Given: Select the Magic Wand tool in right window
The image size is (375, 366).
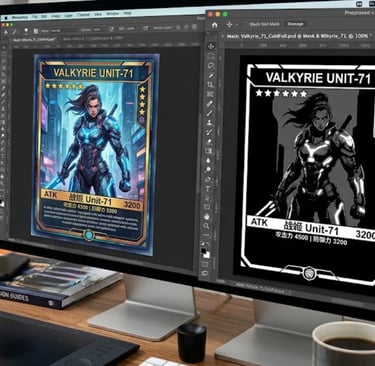Looking at the screenshot, I should click(211, 75).
